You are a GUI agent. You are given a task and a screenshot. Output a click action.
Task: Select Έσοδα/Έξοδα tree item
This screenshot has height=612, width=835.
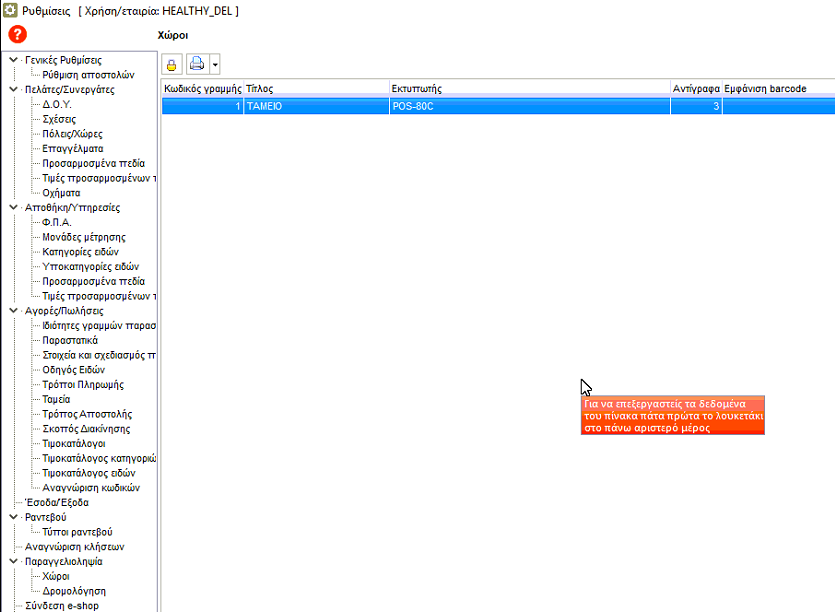56,503
